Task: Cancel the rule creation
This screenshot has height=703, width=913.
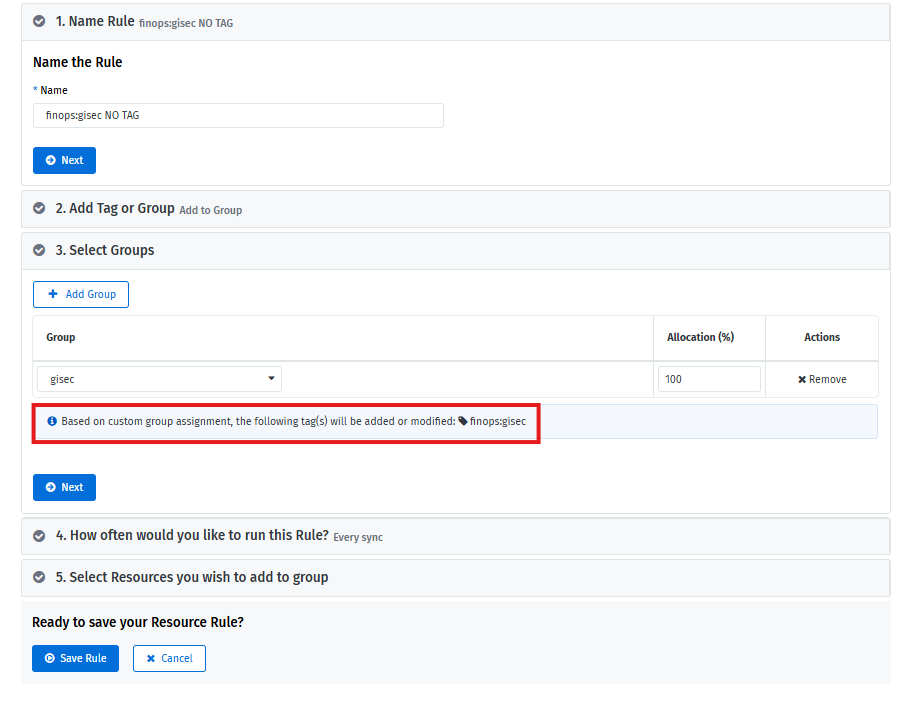Action: pos(169,658)
